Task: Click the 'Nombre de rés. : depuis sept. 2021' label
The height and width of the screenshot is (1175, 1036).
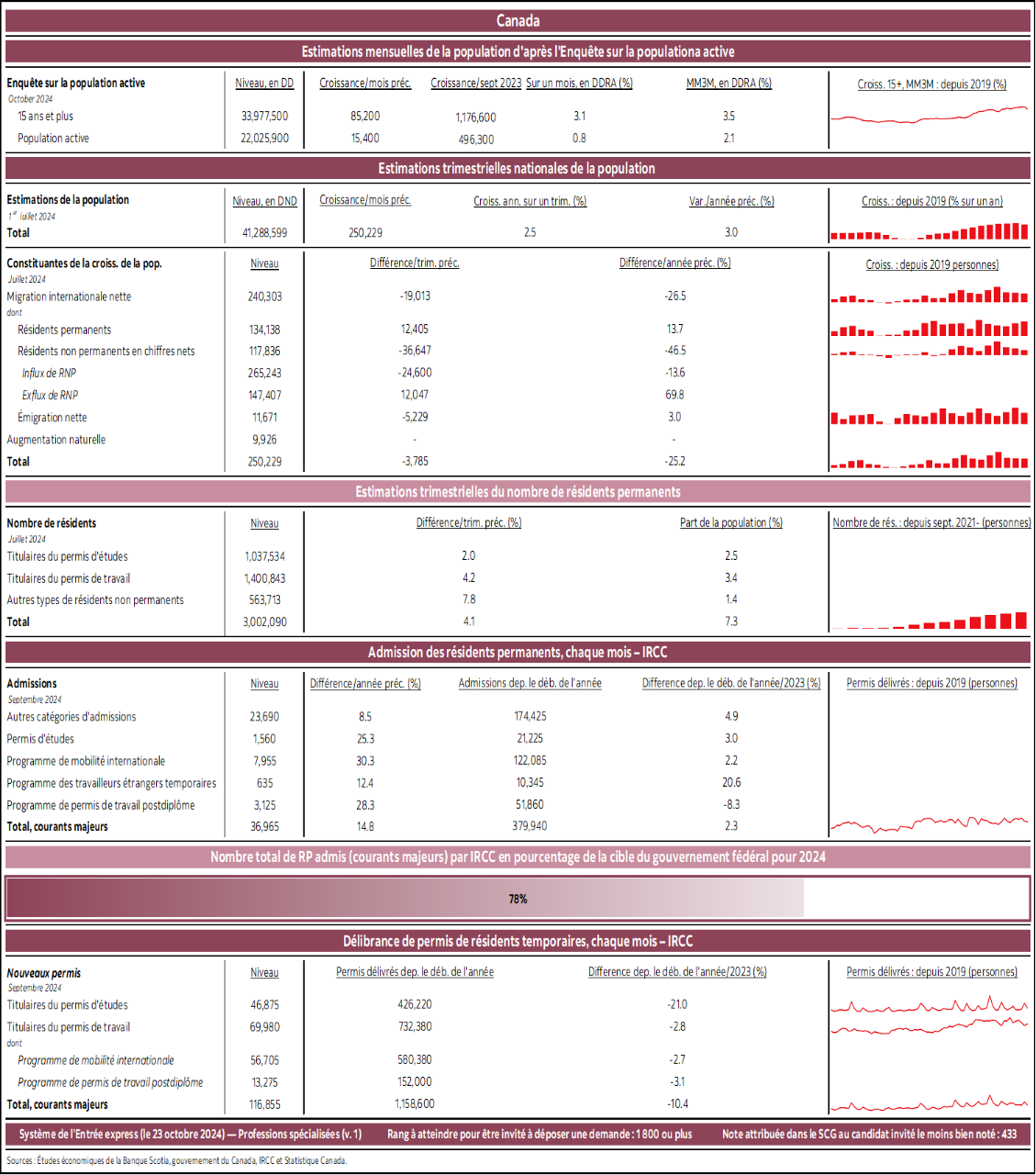Action: pyautogui.click(x=930, y=522)
